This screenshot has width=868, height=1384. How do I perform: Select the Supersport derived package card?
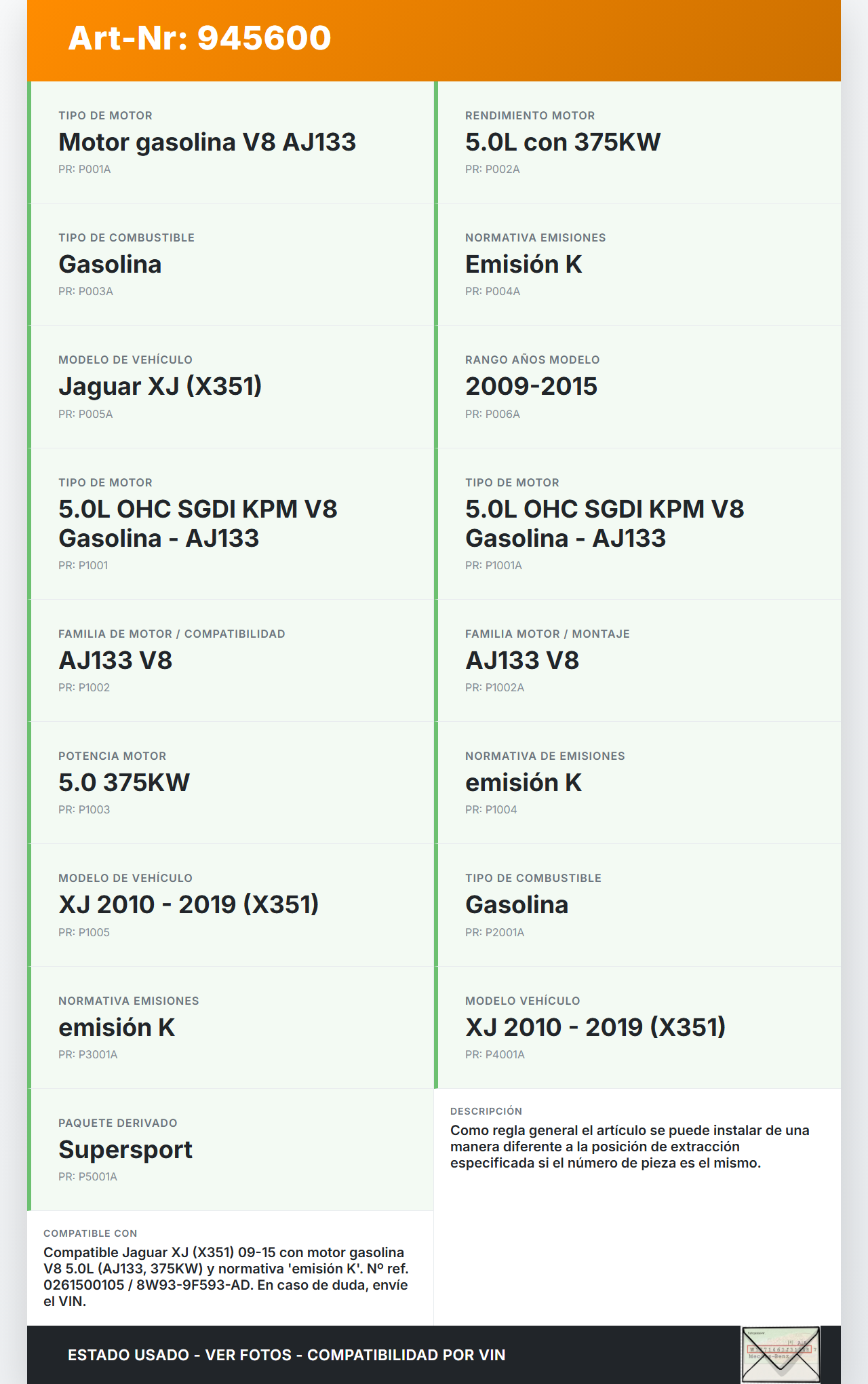coord(231,1150)
